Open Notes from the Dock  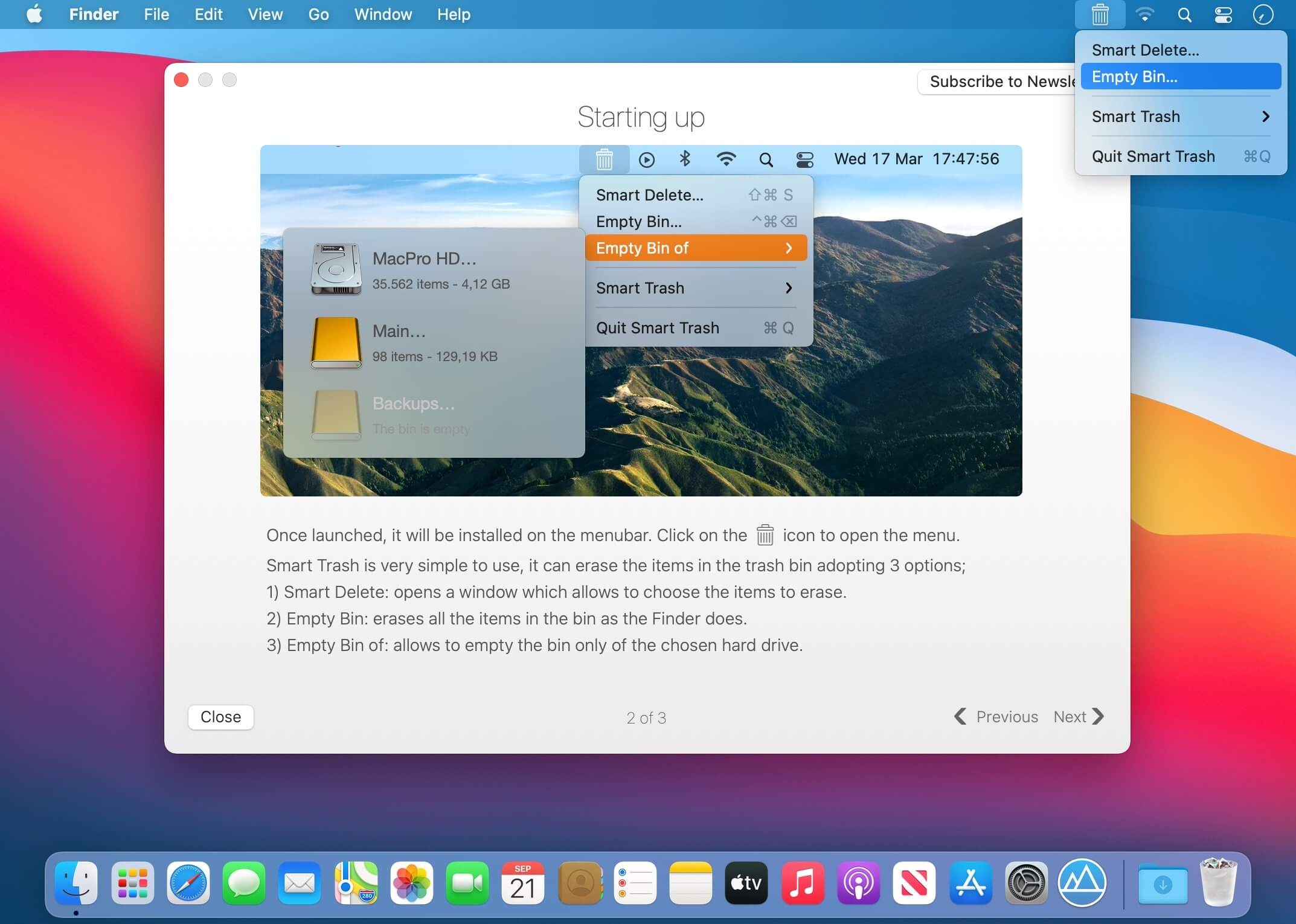(690, 883)
